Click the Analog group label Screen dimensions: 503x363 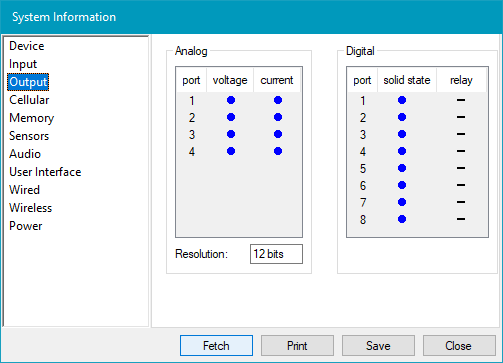pos(191,51)
